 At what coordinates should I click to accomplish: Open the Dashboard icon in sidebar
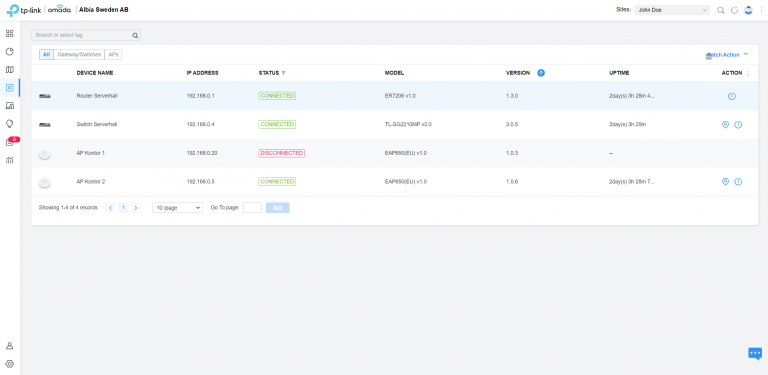point(9,34)
